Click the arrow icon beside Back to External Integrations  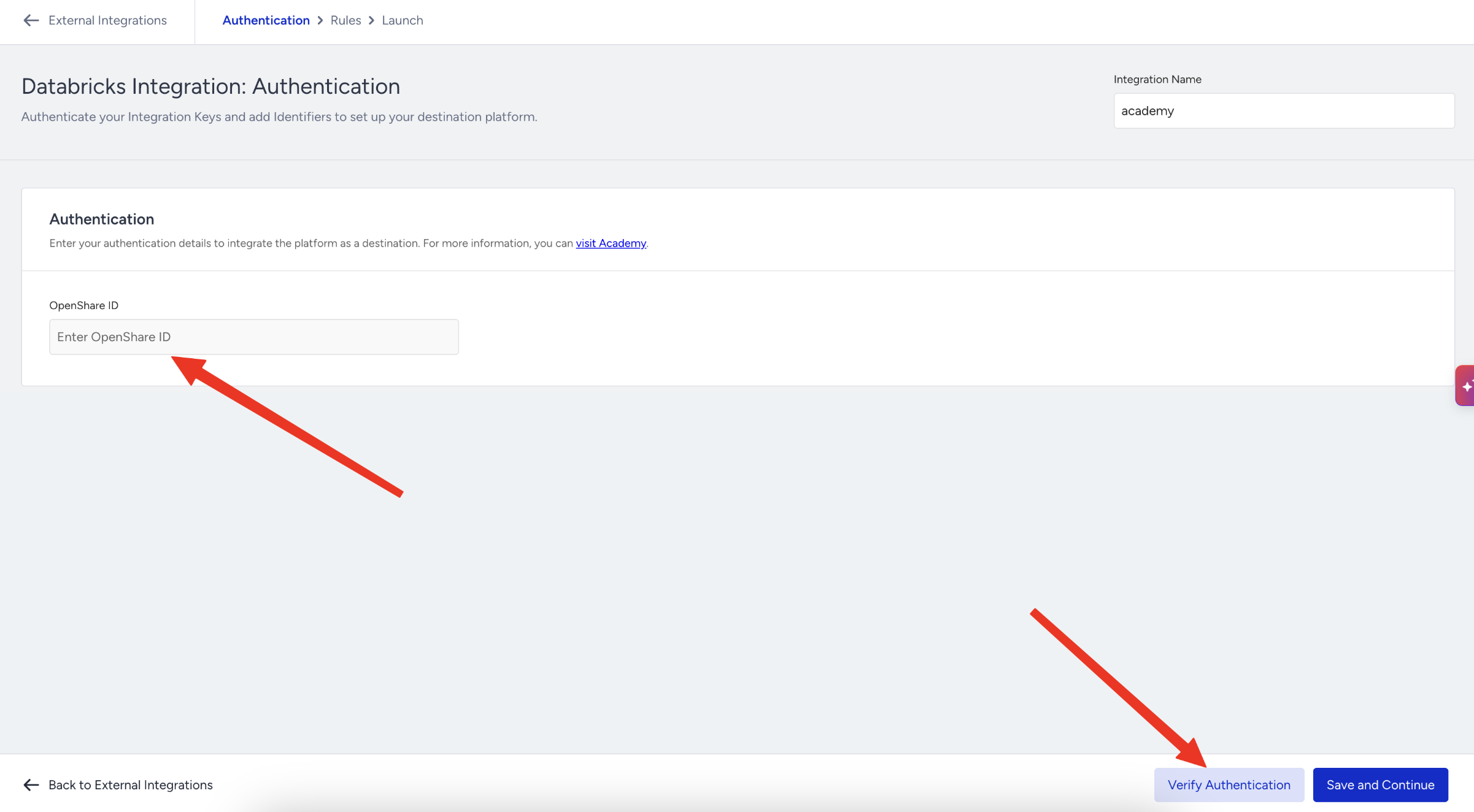31,785
